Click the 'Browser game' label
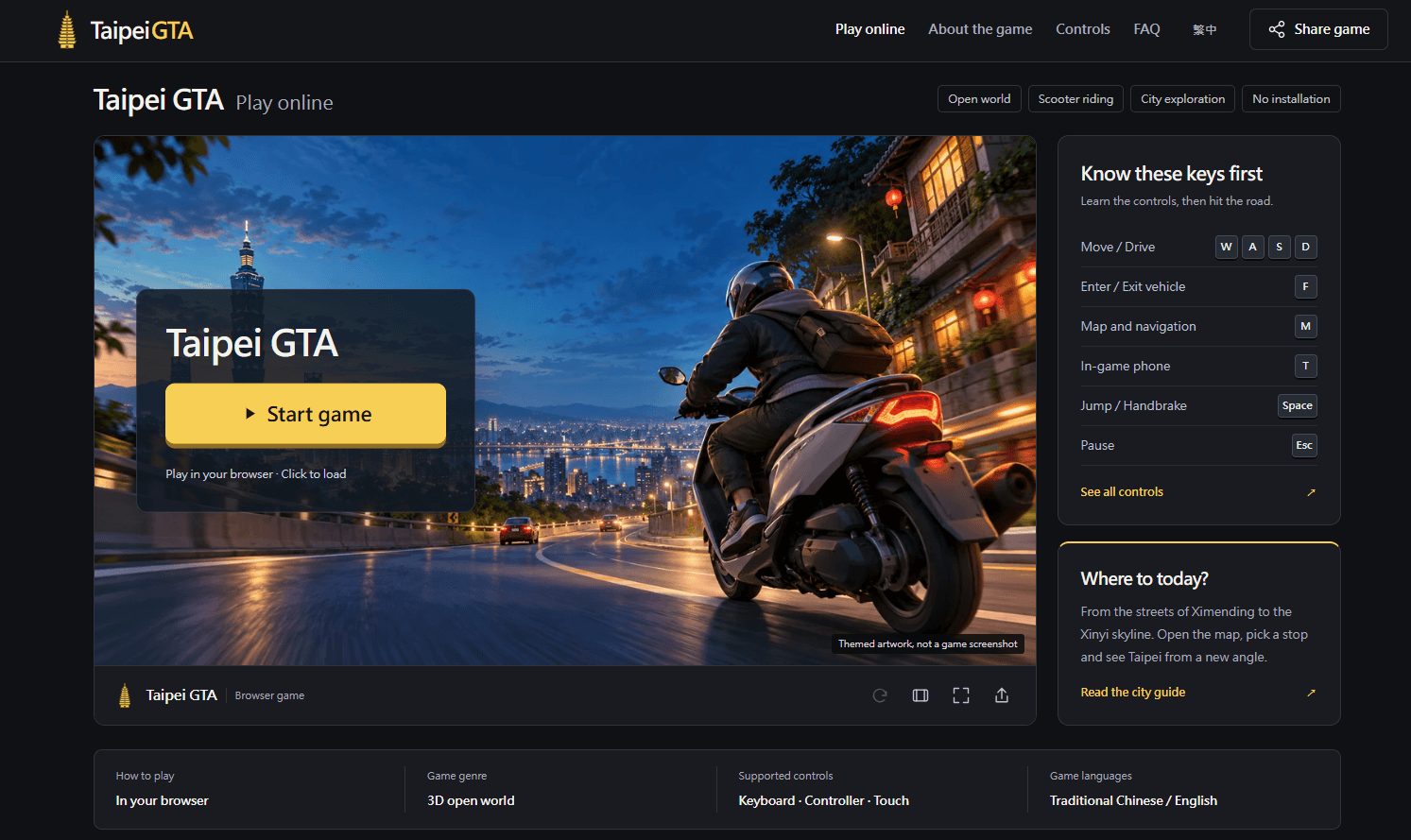The height and width of the screenshot is (840, 1411). point(269,695)
